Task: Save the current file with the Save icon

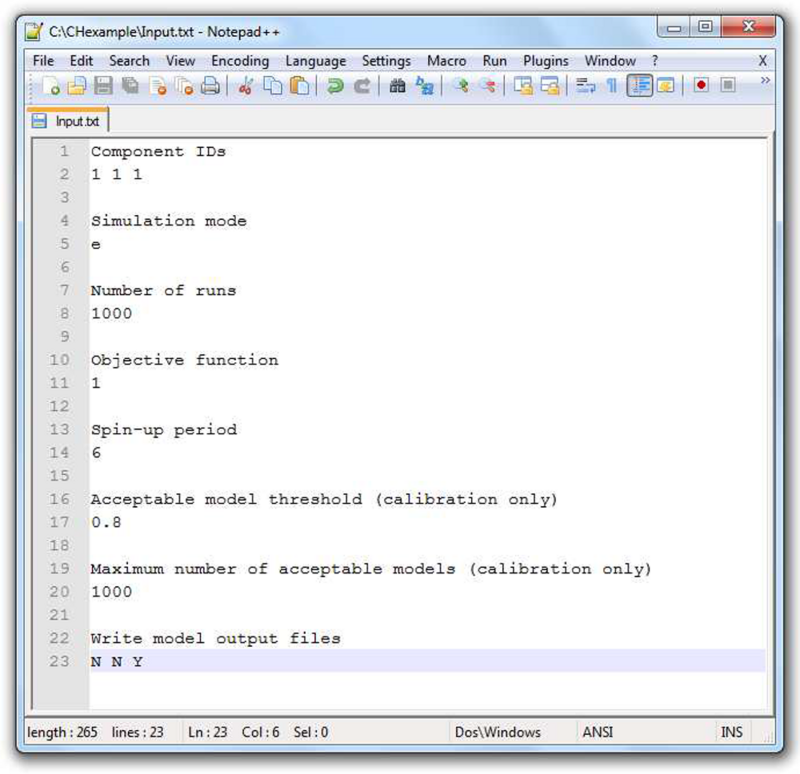Action: pyautogui.click(x=101, y=85)
